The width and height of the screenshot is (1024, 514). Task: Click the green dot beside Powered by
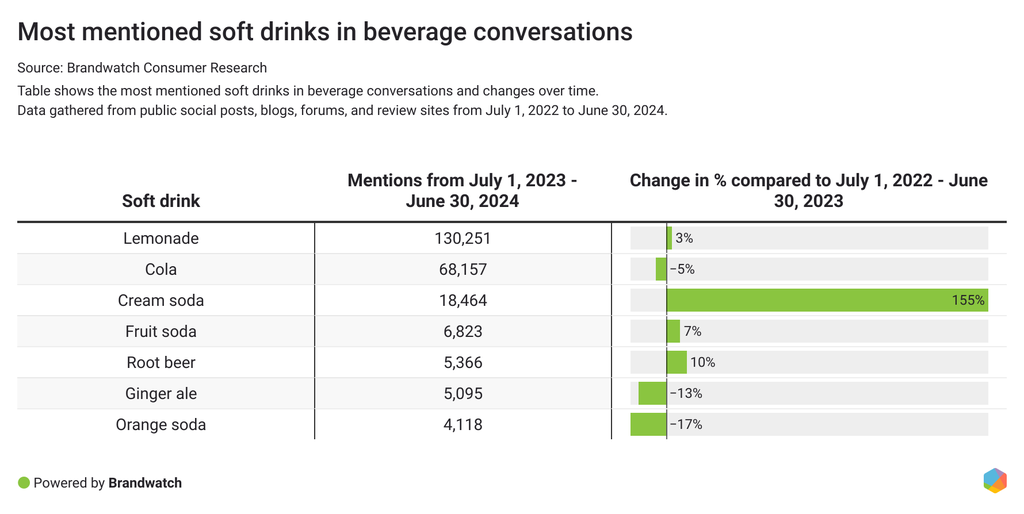click(x=24, y=483)
